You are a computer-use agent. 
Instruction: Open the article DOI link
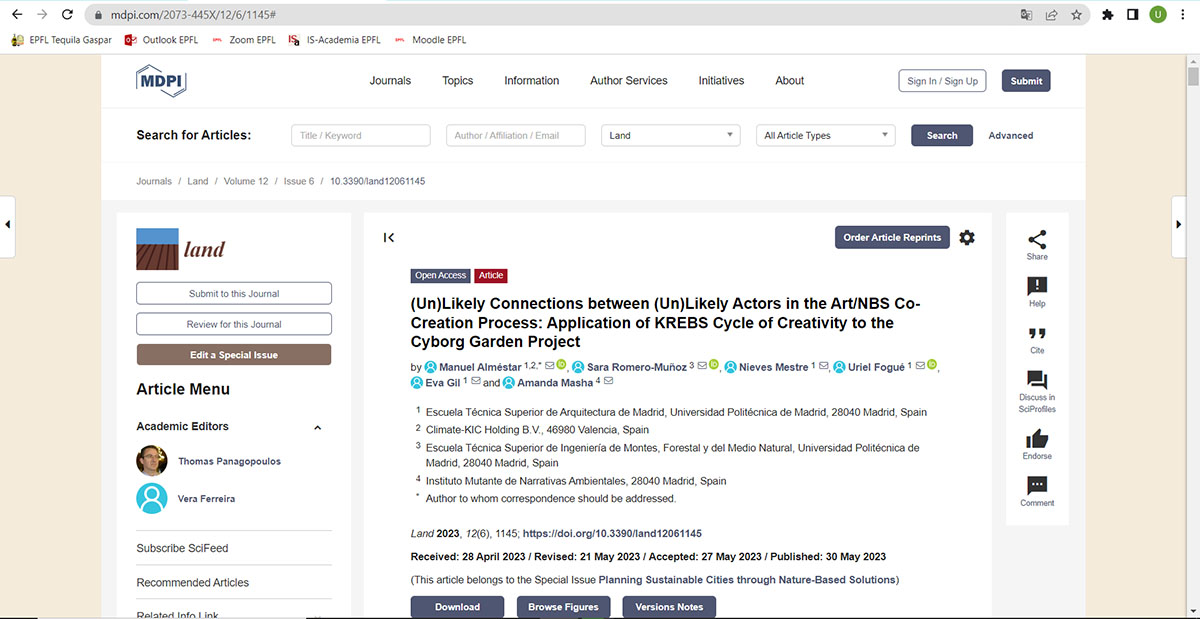pos(612,534)
